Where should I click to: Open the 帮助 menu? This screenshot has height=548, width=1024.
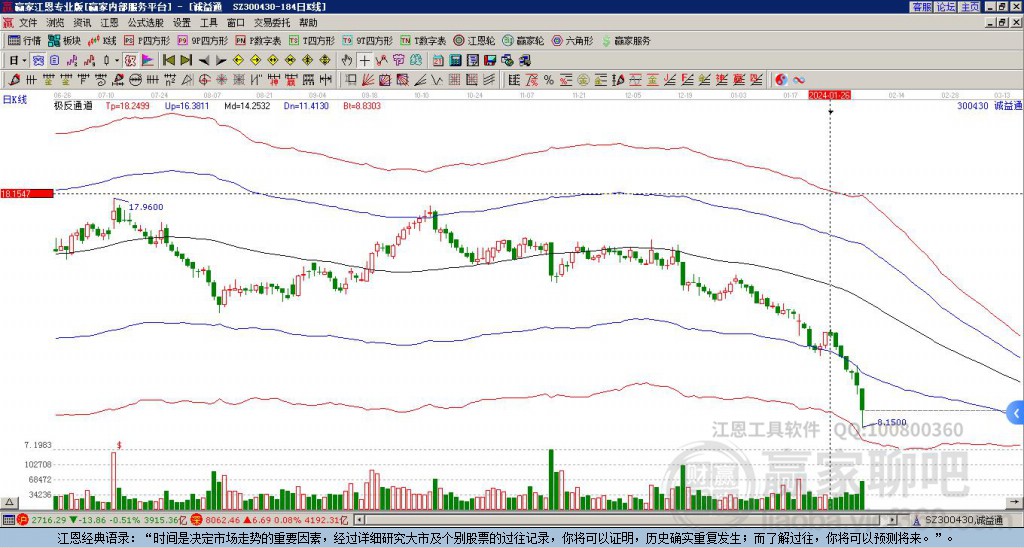308,23
